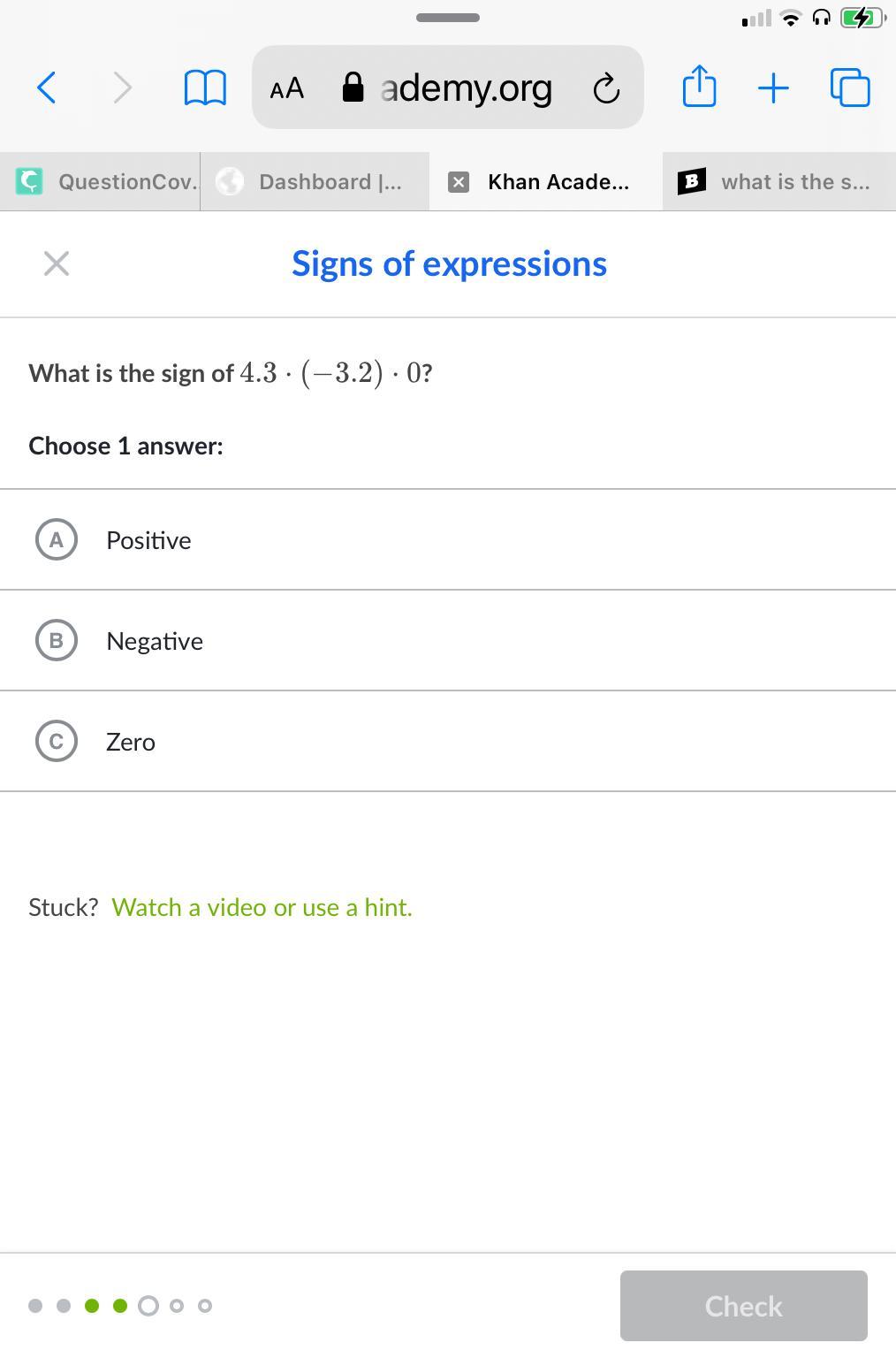This screenshot has height=1358, width=896.
Task: Add a new tab with plus icon
Action: pos(773,88)
